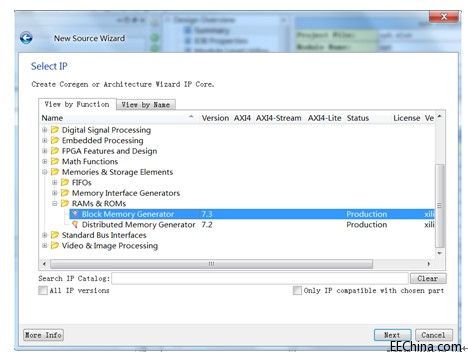This screenshot has height=360, width=468.
Task: Click the Standard Bus Interfaces folder icon
Action: (x=55, y=235)
